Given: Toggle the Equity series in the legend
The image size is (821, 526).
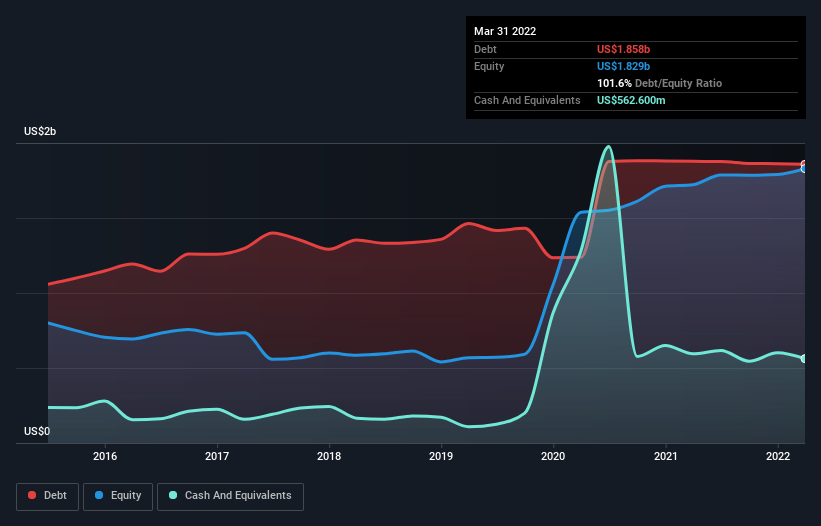Looking at the screenshot, I should pyautogui.click(x=118, y=496).
